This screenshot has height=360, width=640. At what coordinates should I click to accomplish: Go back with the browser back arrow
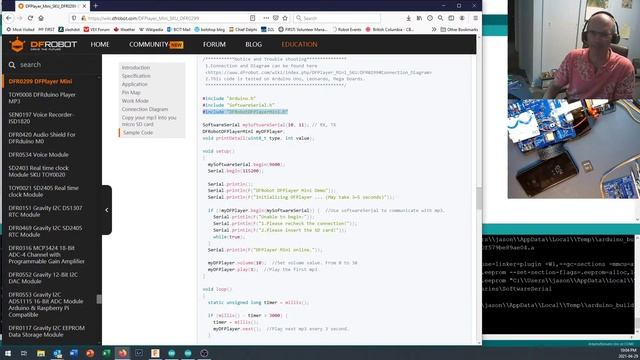pyautogui.click(x=9, y=18)
